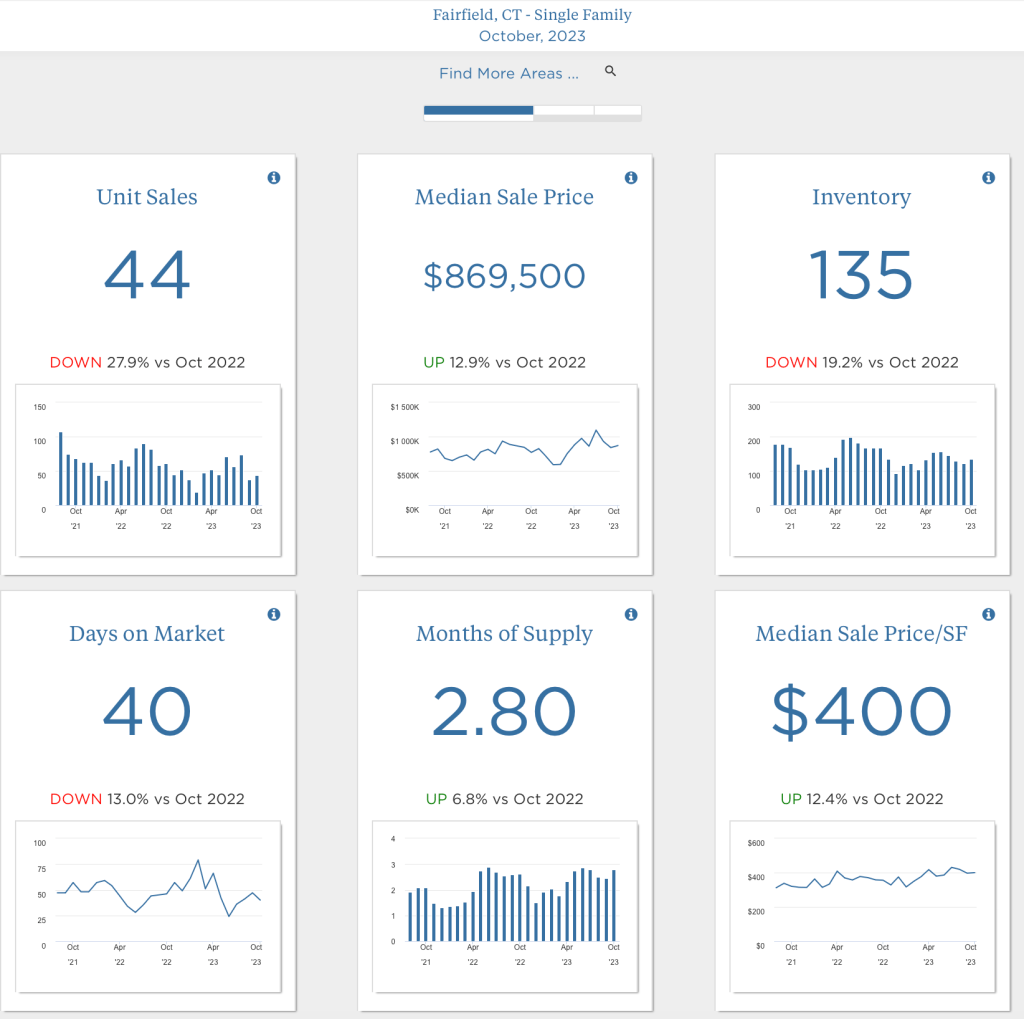Click the $869,500 median price value

point(504,276)
